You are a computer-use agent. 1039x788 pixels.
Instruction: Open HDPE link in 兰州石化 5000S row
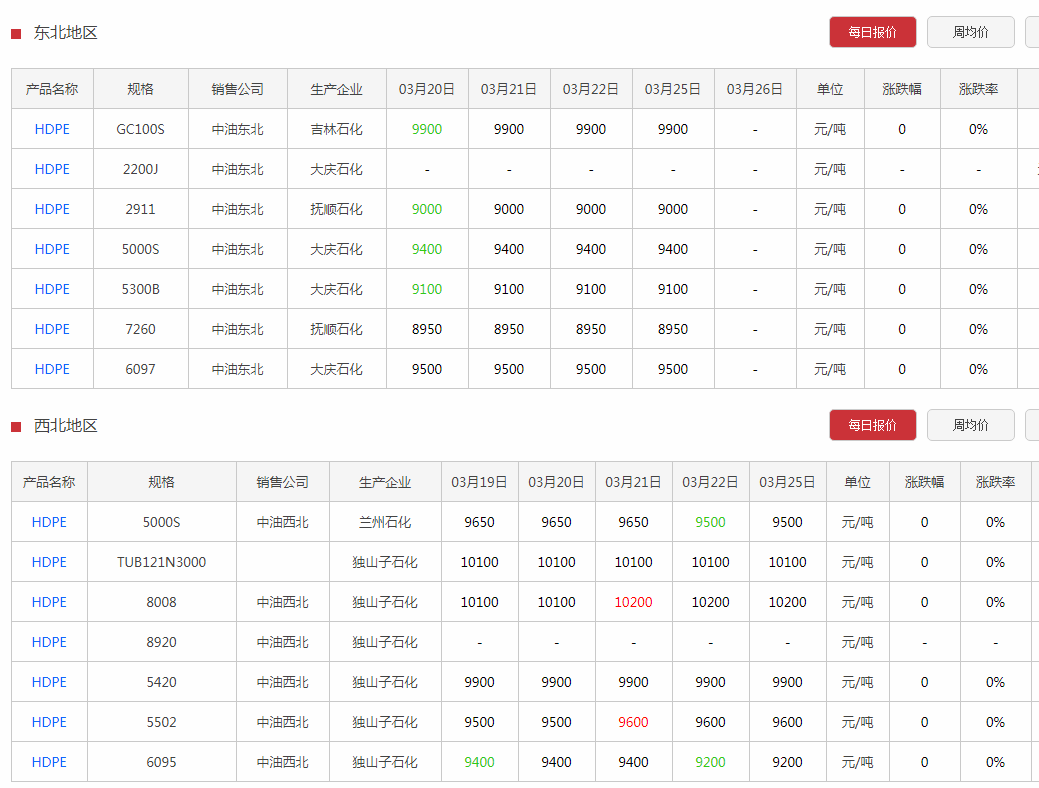click(x=49, y=522)
